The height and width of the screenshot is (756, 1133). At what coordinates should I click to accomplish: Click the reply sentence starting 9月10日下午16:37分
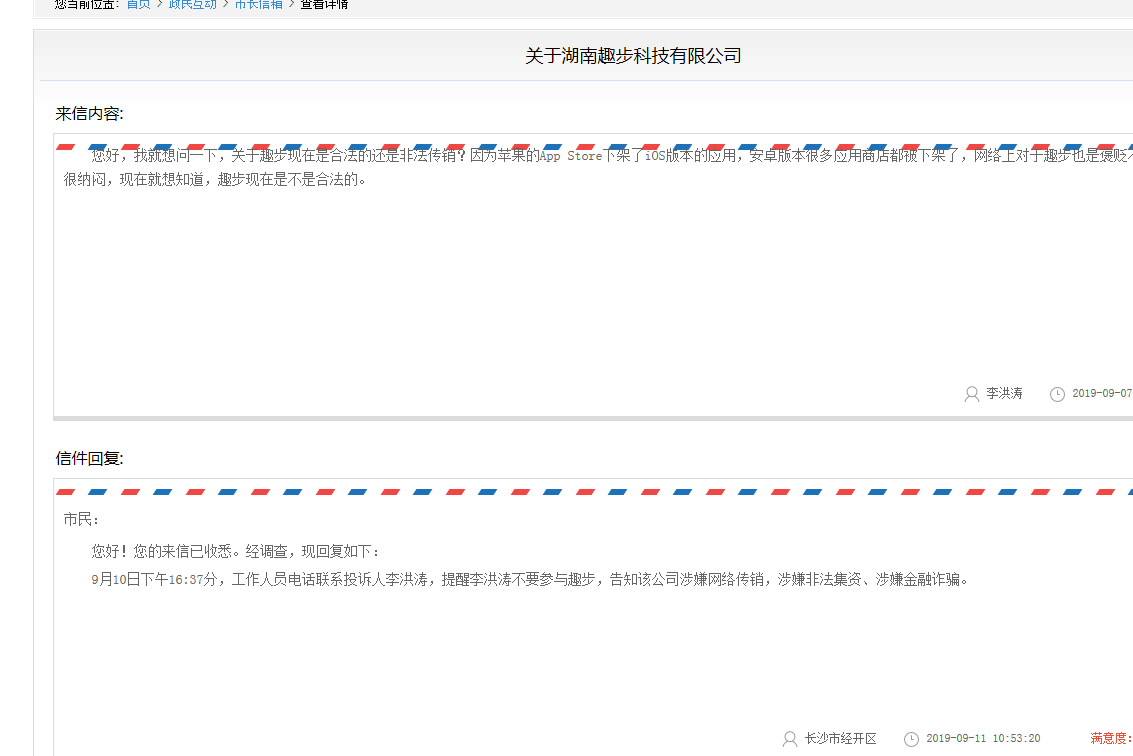[531, 579]
